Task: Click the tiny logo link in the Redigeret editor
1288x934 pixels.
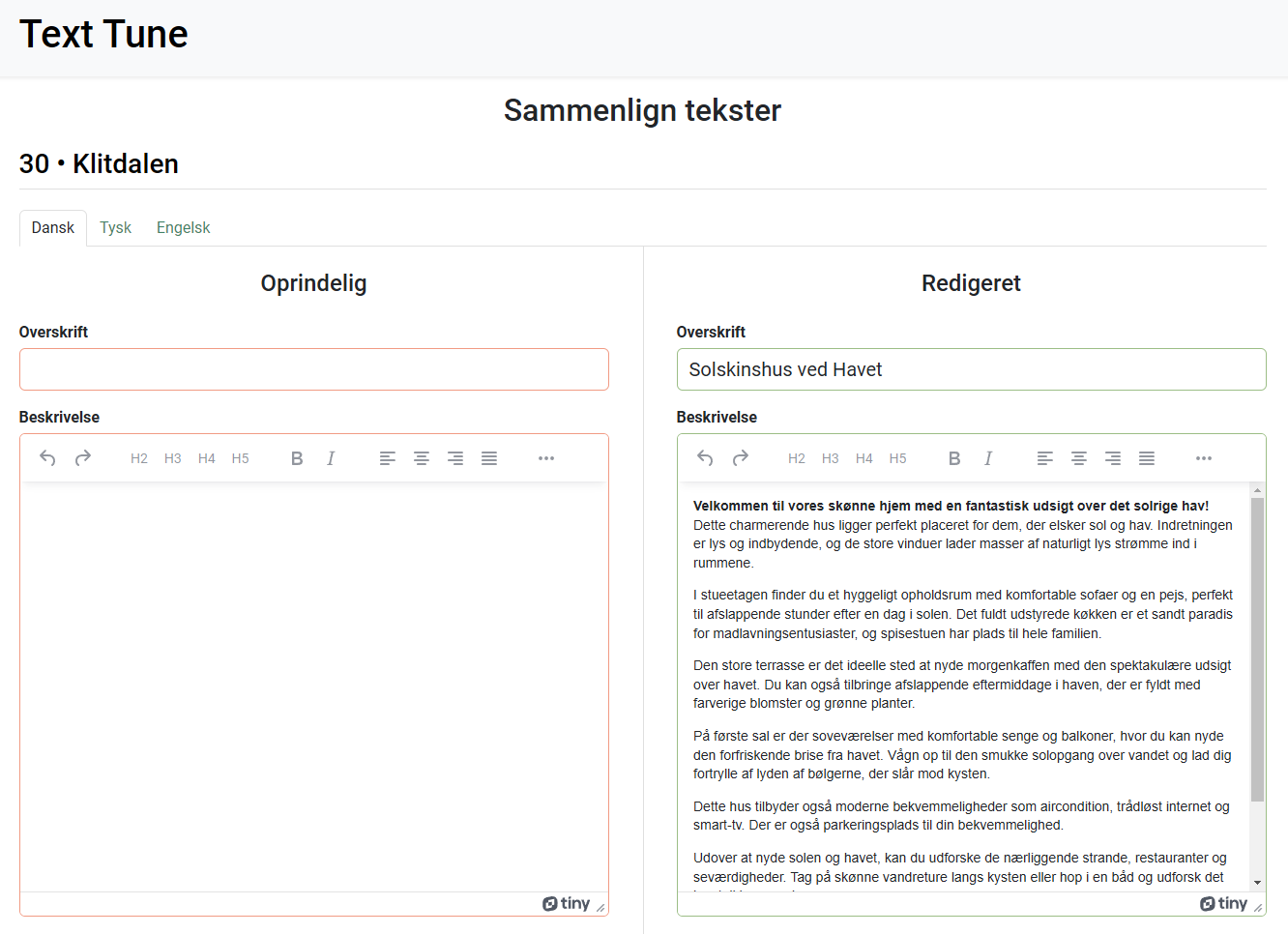Action: point(1224,903)
